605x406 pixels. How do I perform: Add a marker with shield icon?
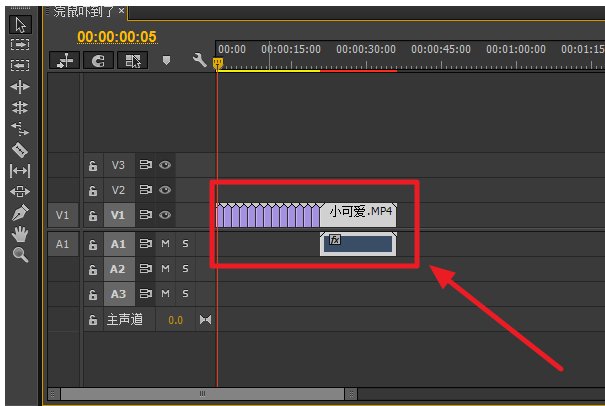coord(166,61)
